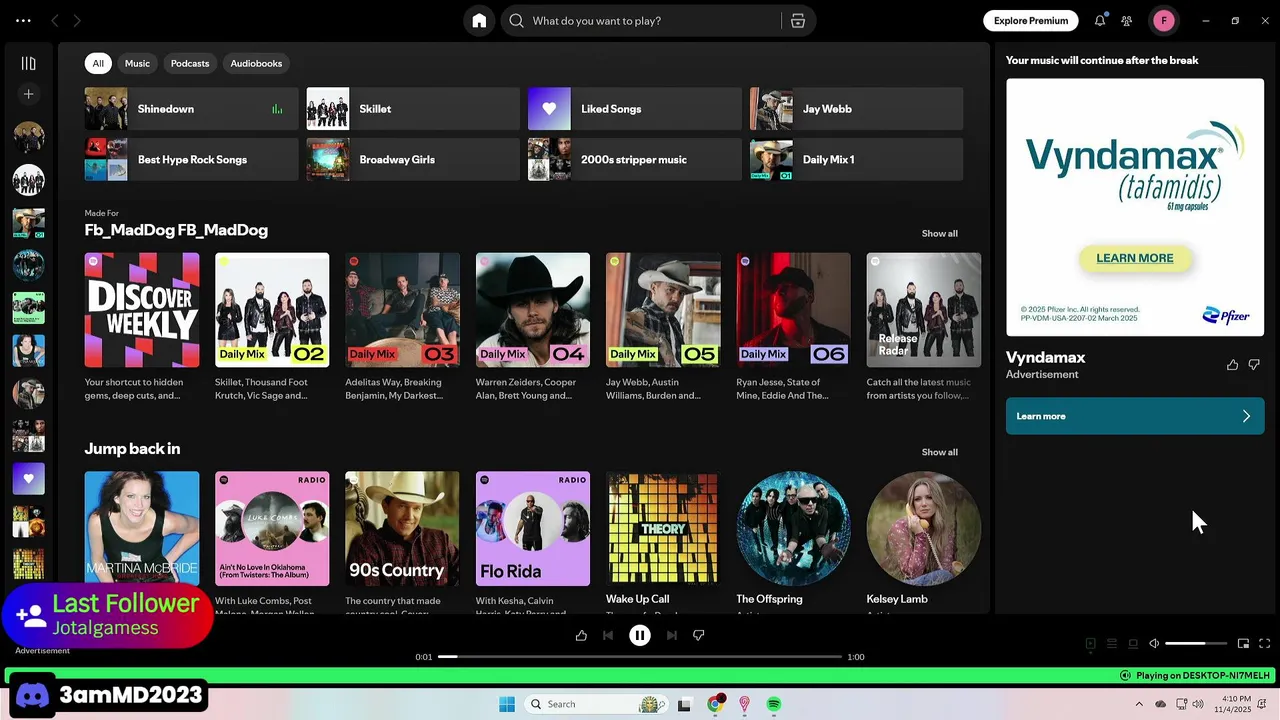Enter full screen mode
Screen dimensions: 1280x720
point(1264,644)
